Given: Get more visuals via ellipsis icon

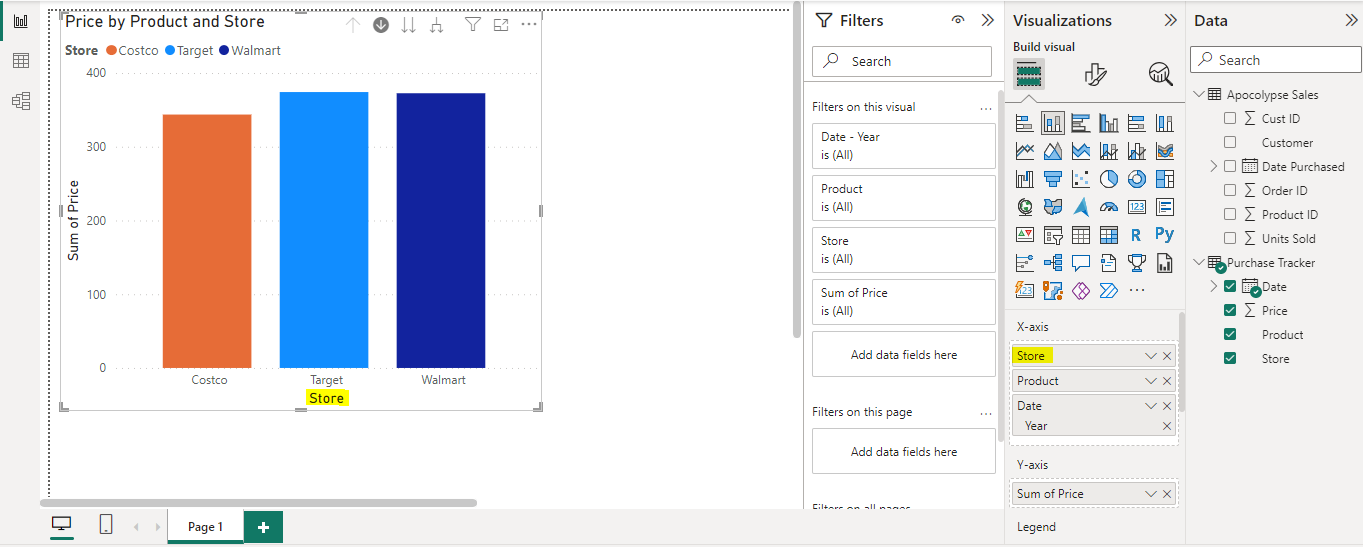Looking at the screenshot, I should coord(1136,291).
